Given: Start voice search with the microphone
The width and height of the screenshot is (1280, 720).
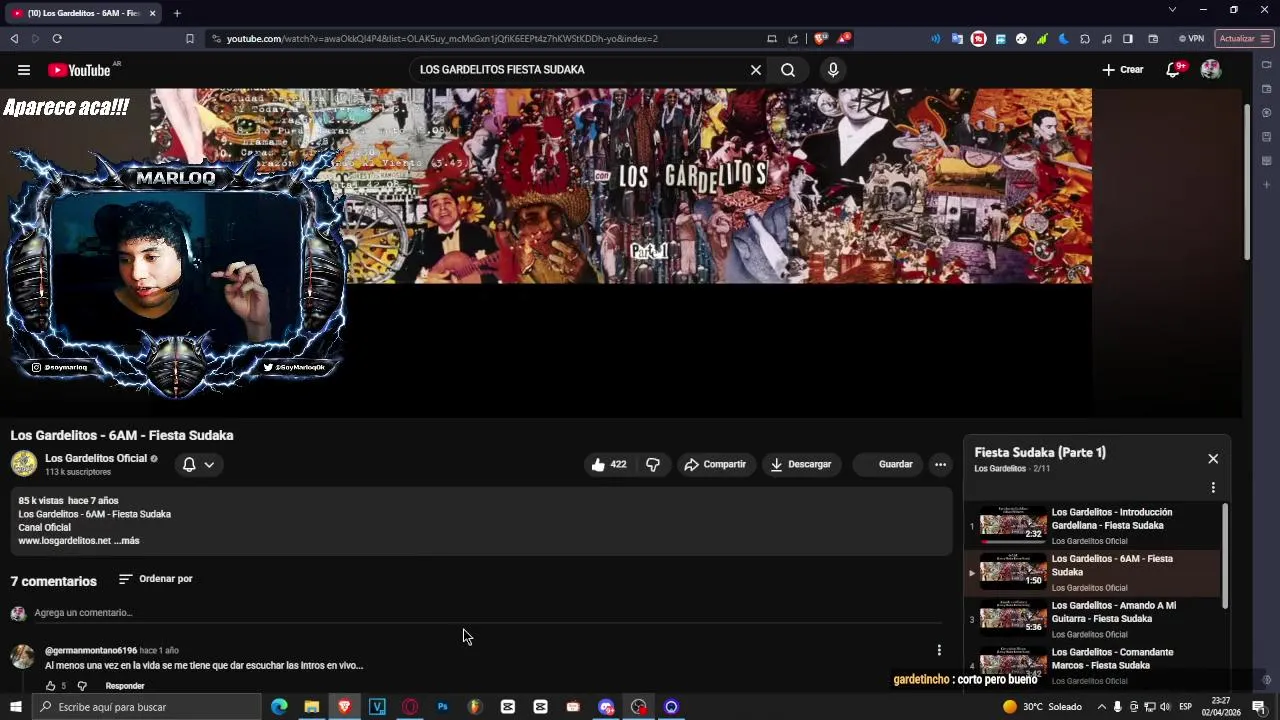Looking at the screenshot, I should (833, 70).
